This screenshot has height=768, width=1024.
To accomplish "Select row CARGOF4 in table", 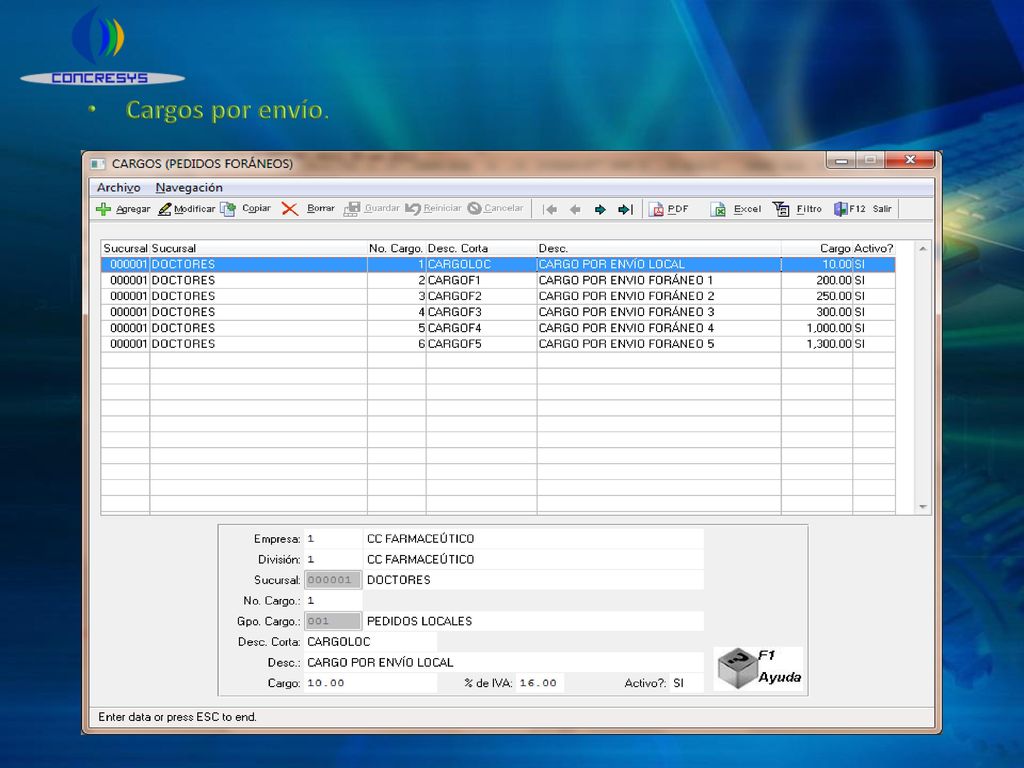I will pos(498,328).
